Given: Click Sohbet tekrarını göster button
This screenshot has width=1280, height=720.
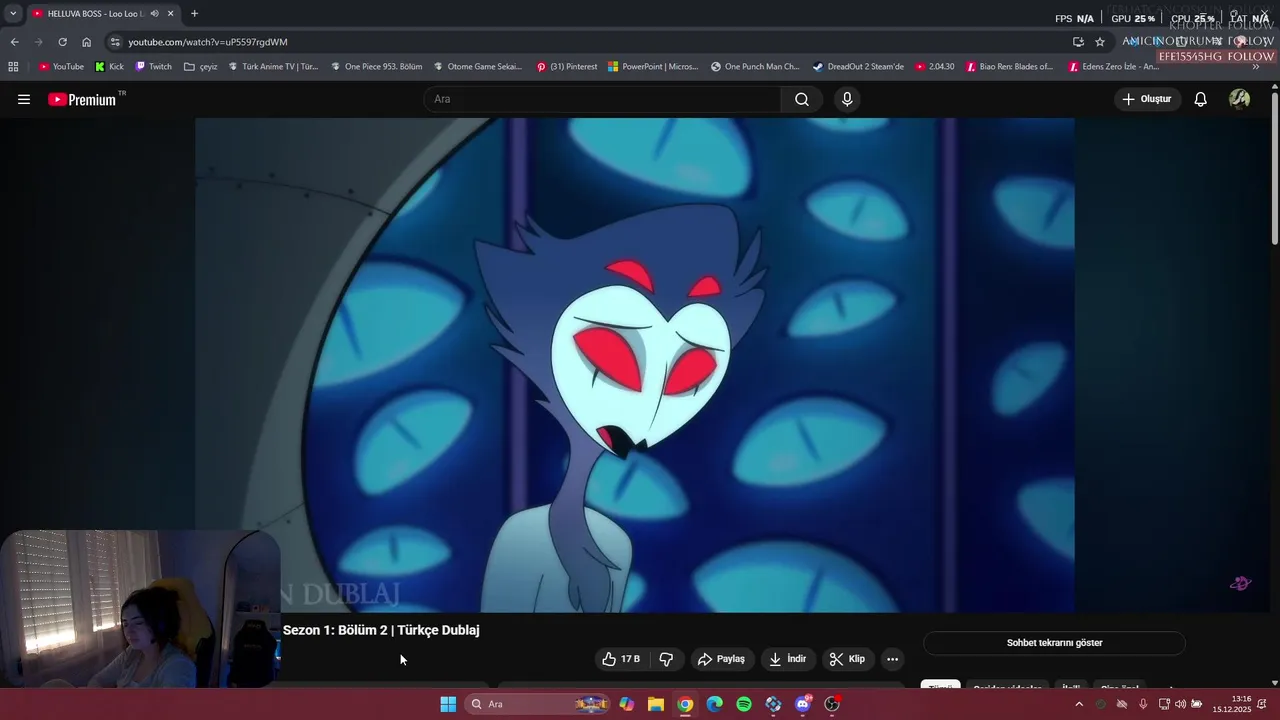Looking at the screenshot, I should [1054, 643].
